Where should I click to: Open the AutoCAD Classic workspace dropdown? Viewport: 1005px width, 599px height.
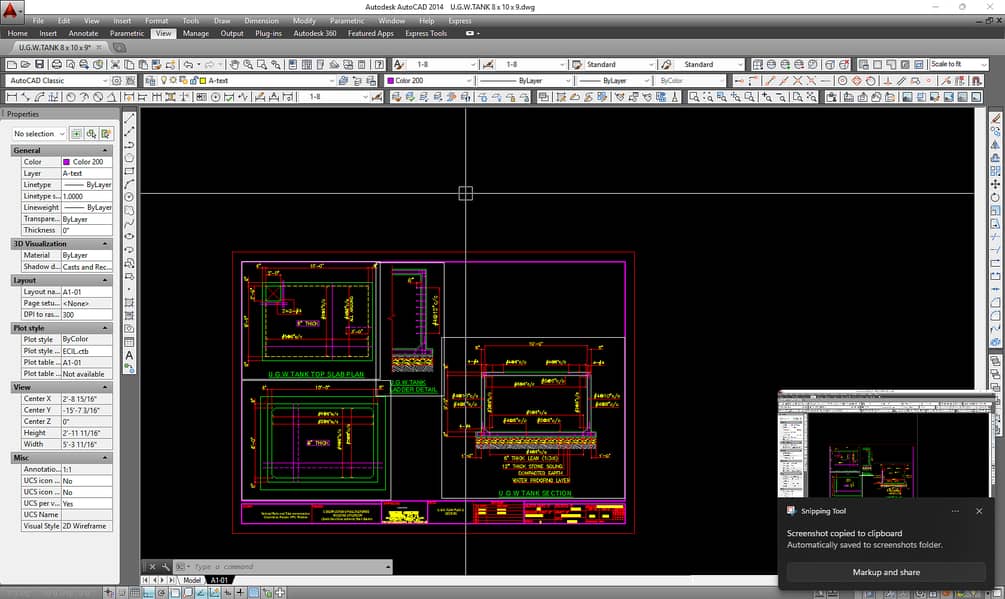pyautogui.click(x=58, y=81)
